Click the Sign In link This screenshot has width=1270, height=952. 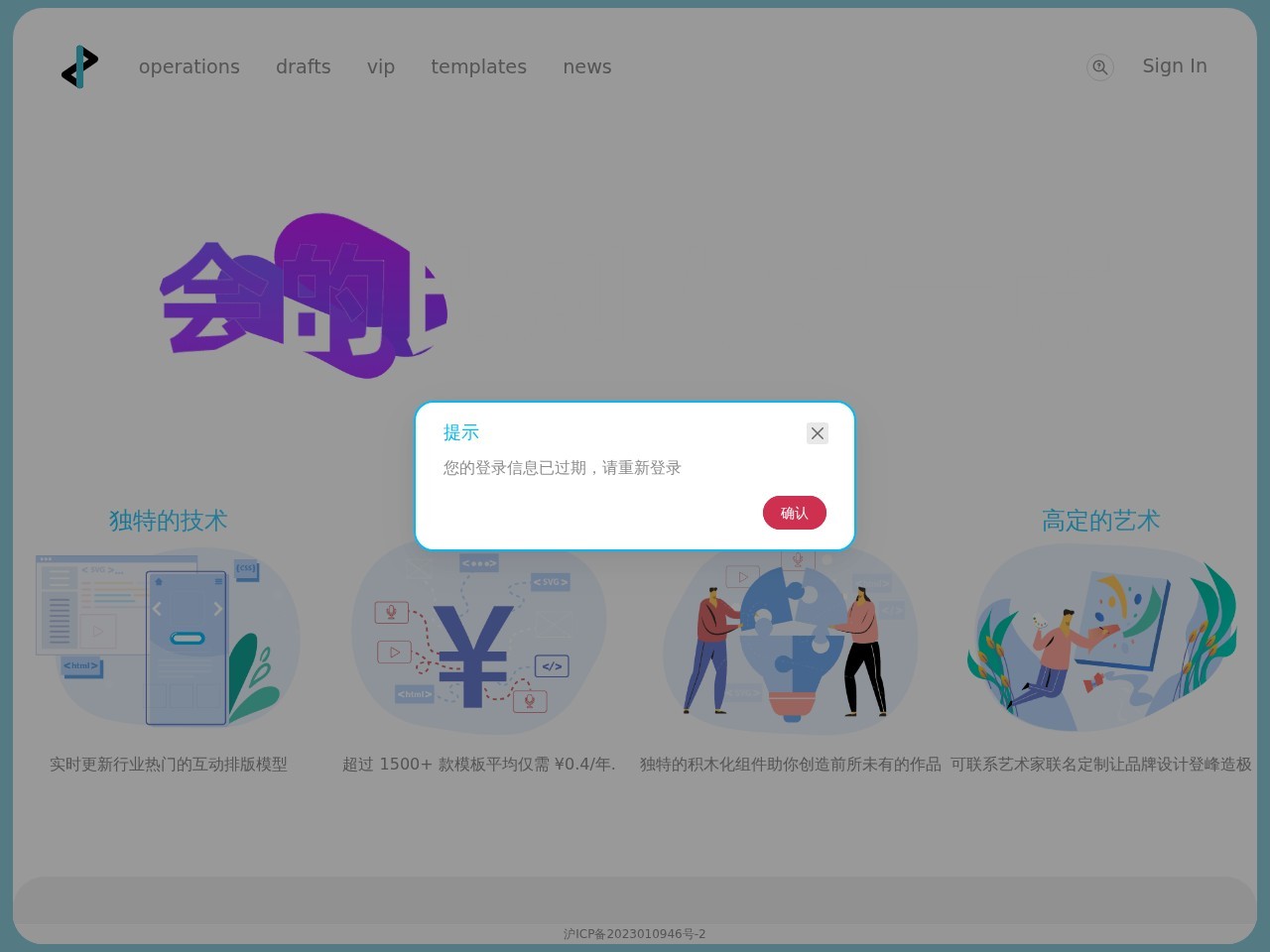[1175, 65]
